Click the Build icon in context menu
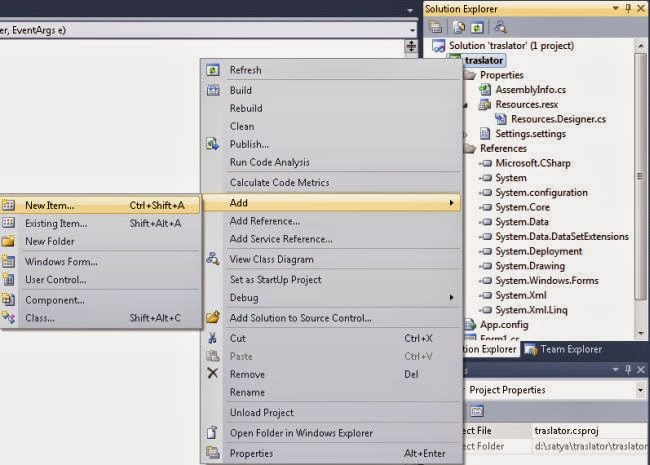Viewport: 650px width, 465px height. 213,90
